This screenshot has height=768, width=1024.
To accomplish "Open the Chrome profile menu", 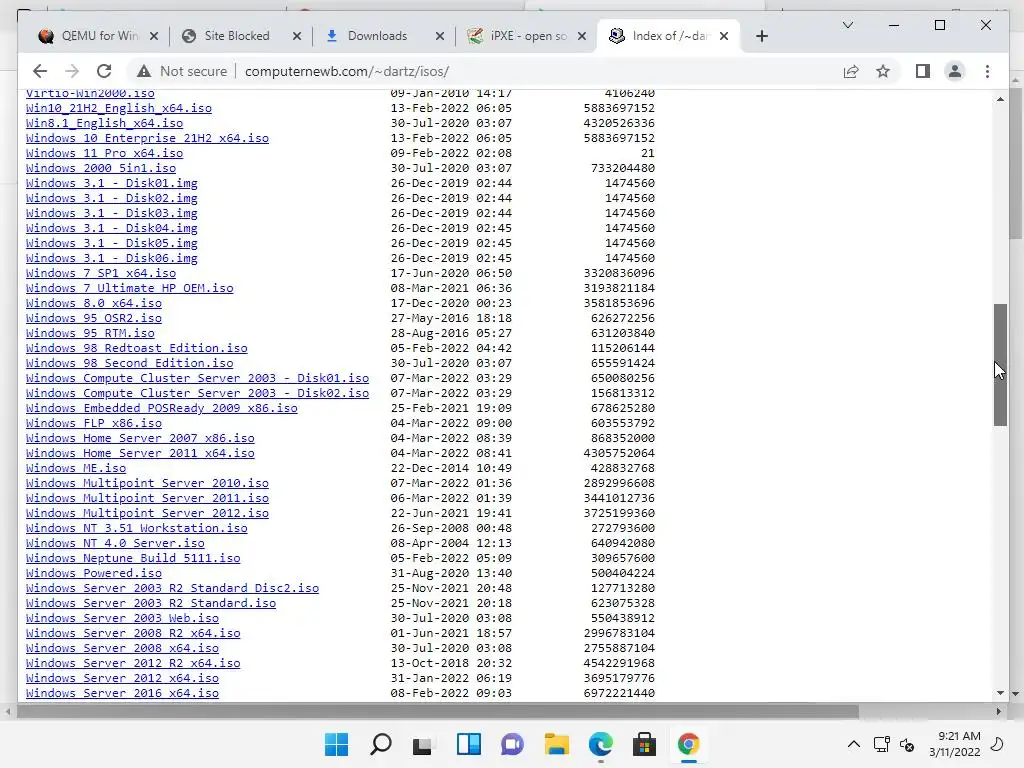I will point(955,71).
